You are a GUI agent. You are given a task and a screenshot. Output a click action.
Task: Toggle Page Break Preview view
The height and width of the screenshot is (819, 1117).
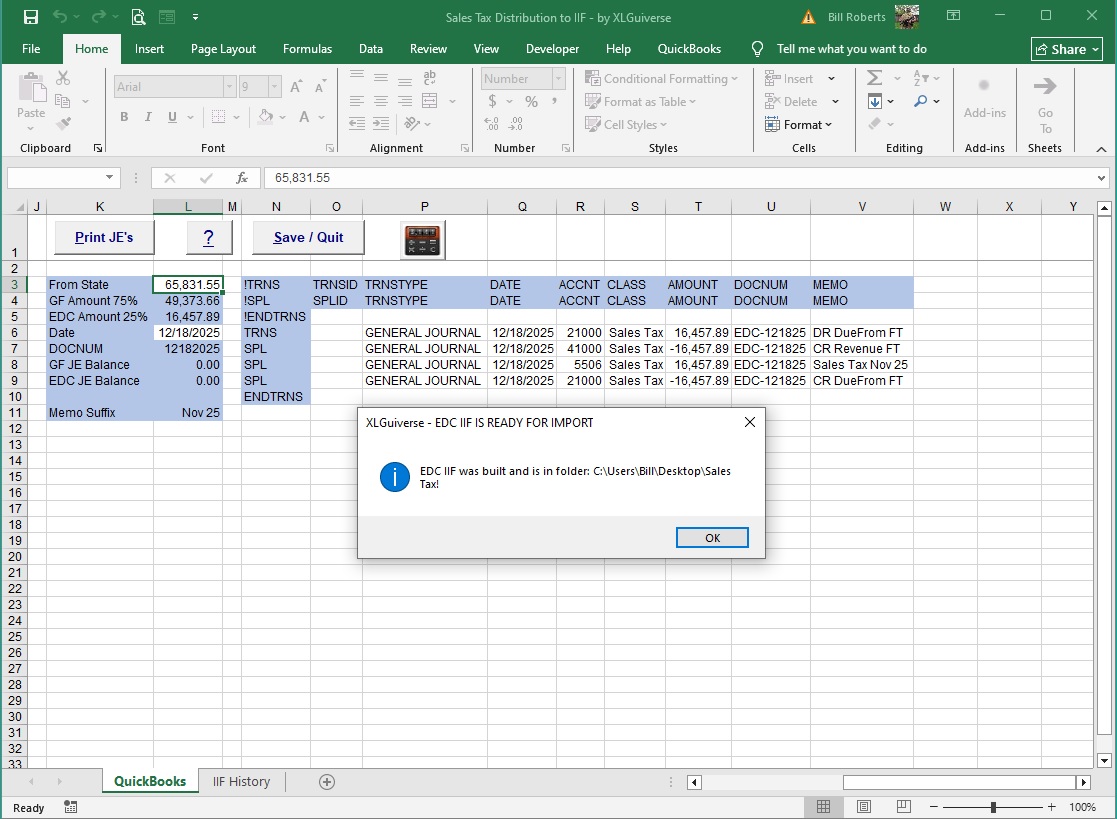903,807
